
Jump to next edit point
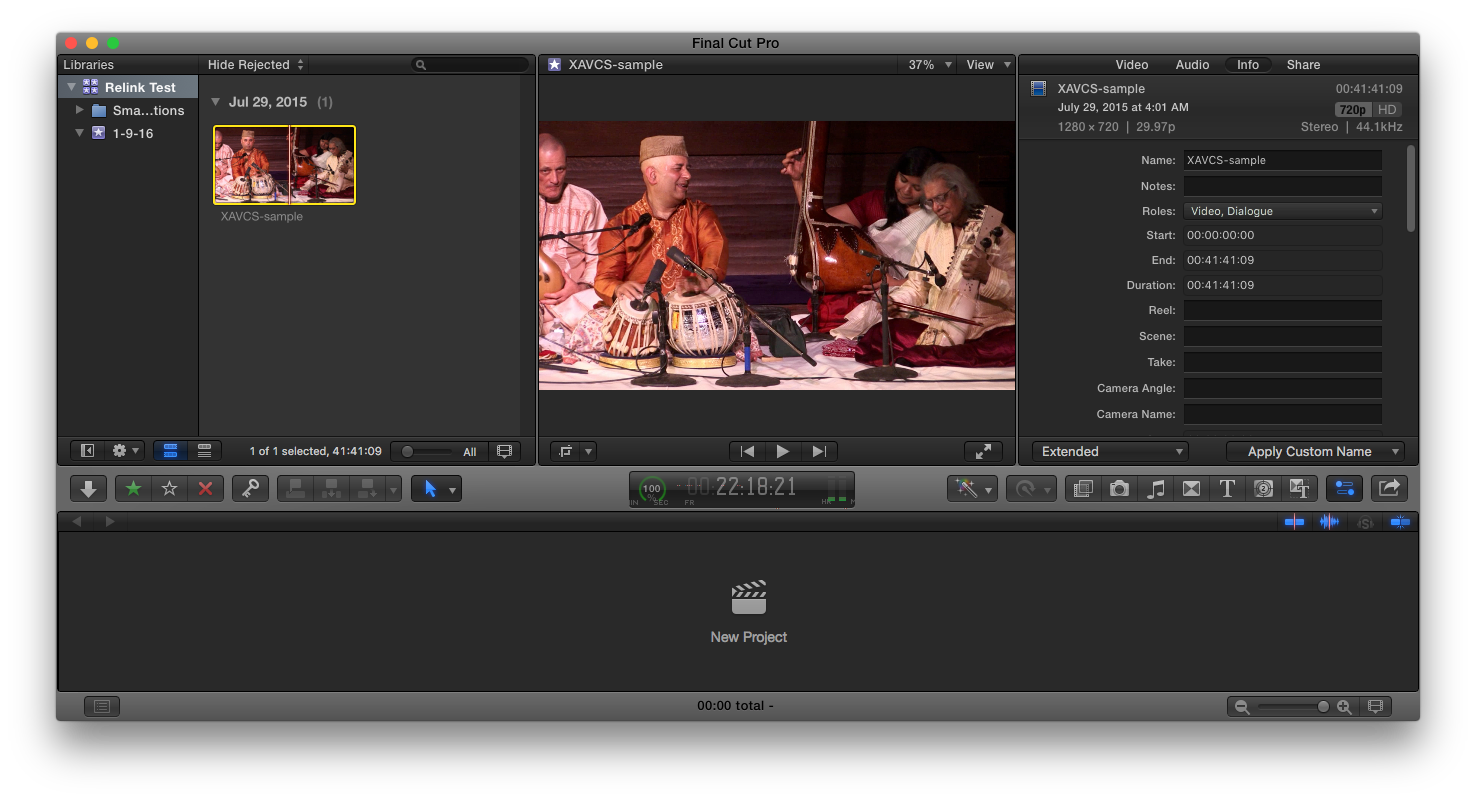coord(819,451)
